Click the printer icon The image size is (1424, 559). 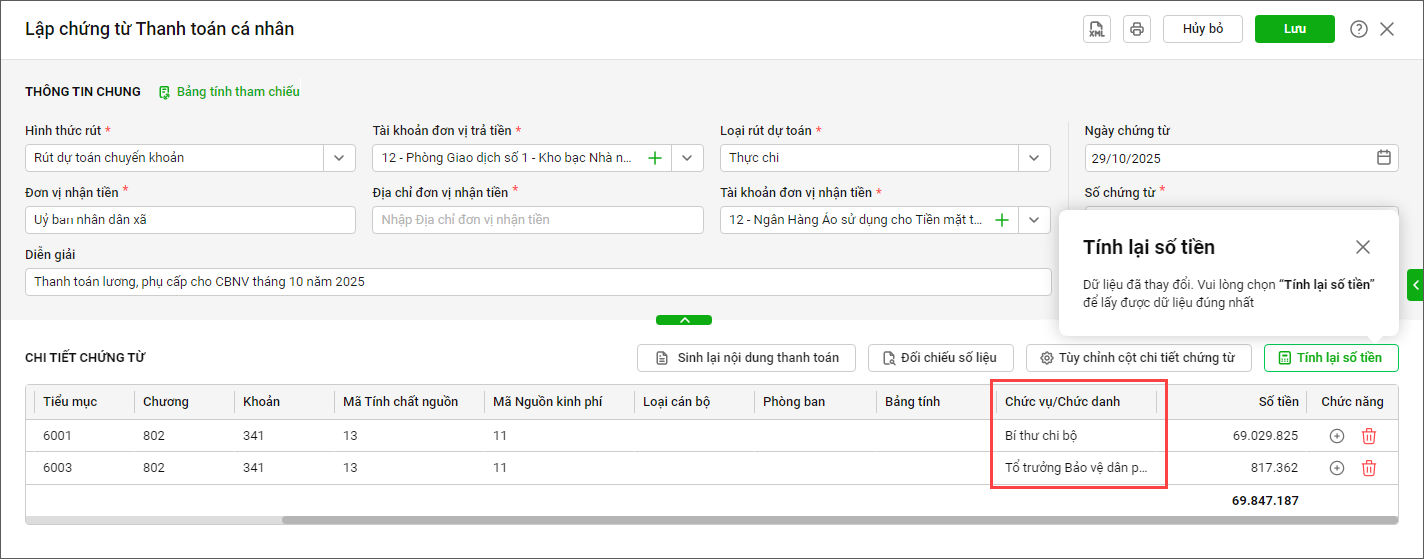coord(1137,29)
